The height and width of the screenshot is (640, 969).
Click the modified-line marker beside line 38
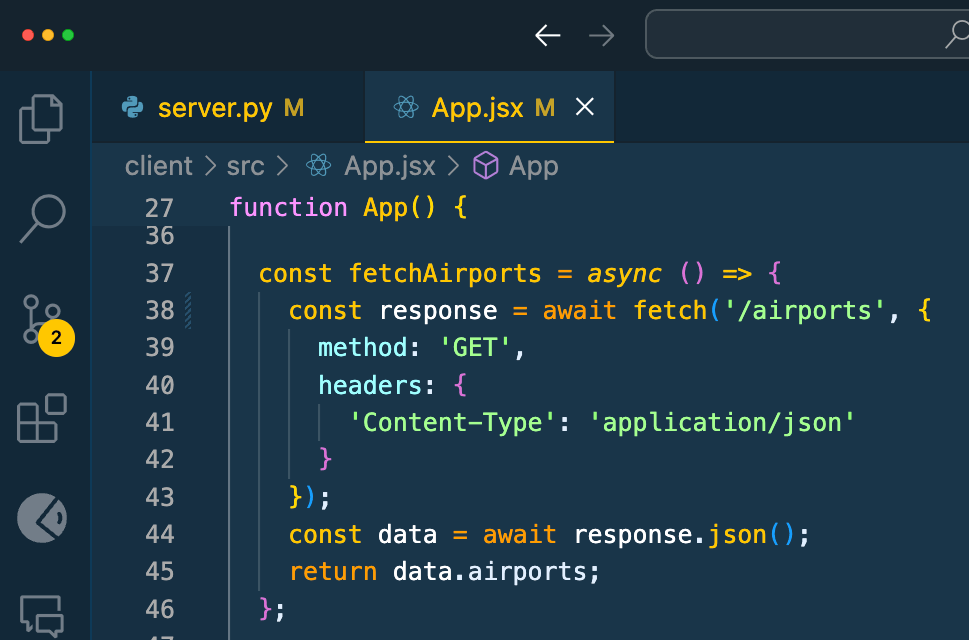(x=188, y=311)
